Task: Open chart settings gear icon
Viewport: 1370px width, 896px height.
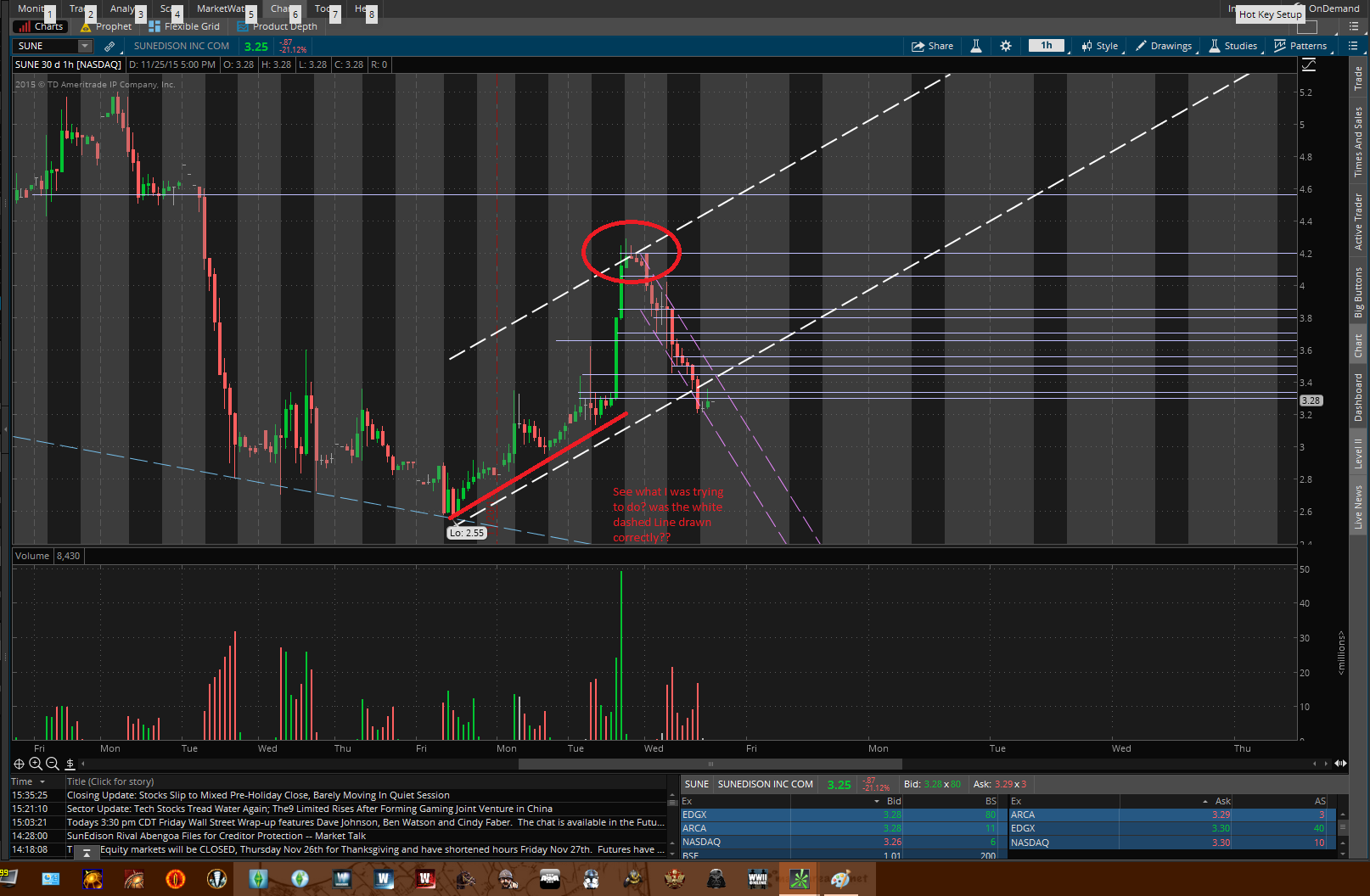Action: tap(1006, 47)
